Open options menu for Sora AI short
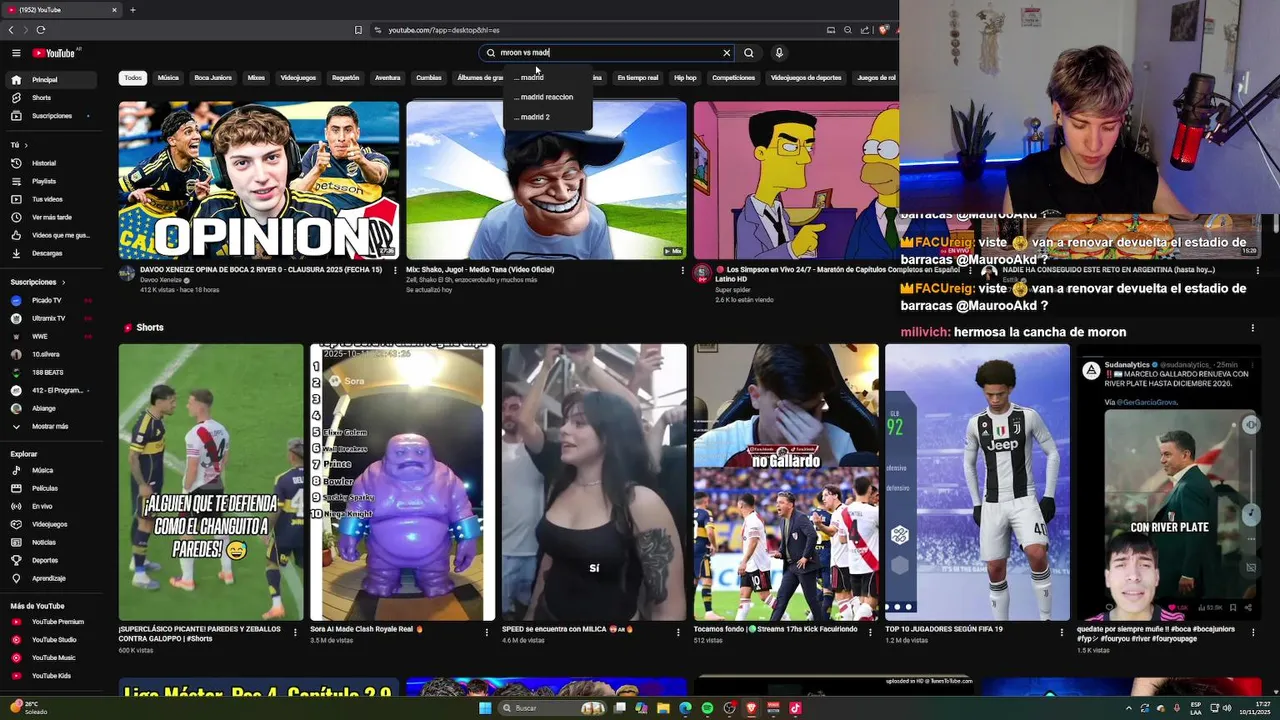Image resolution: width=1280 pixels, height=720 pixels. [x=487, y=632]
